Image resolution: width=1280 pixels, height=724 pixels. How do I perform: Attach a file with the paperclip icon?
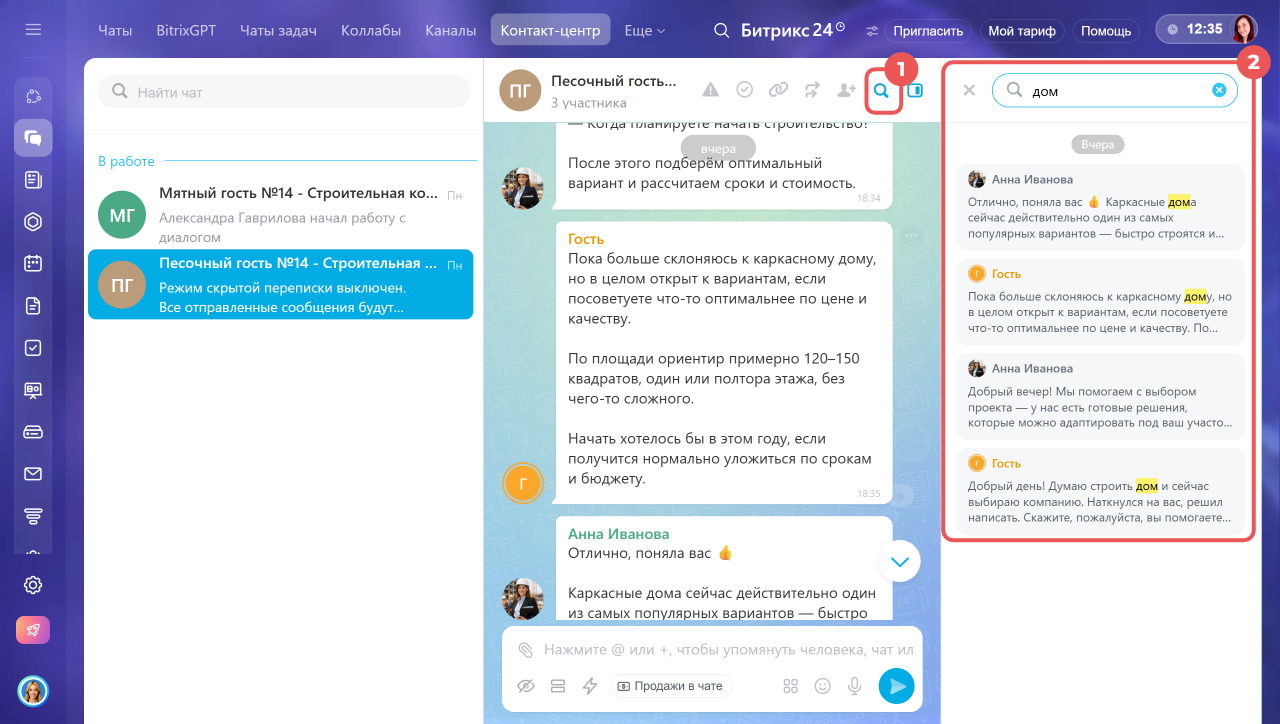(526, 650)
